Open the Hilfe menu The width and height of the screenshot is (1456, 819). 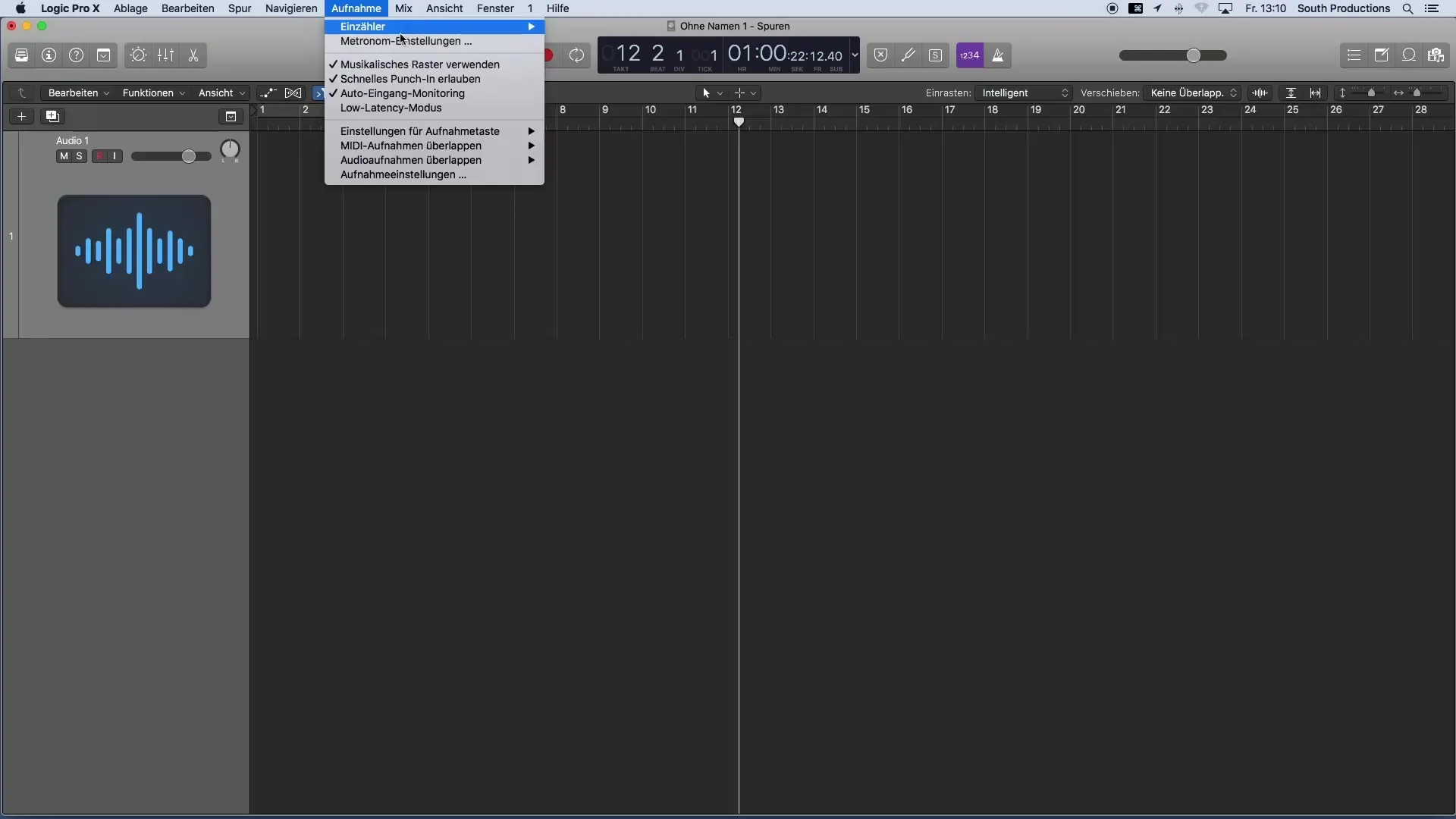point(557,8)
